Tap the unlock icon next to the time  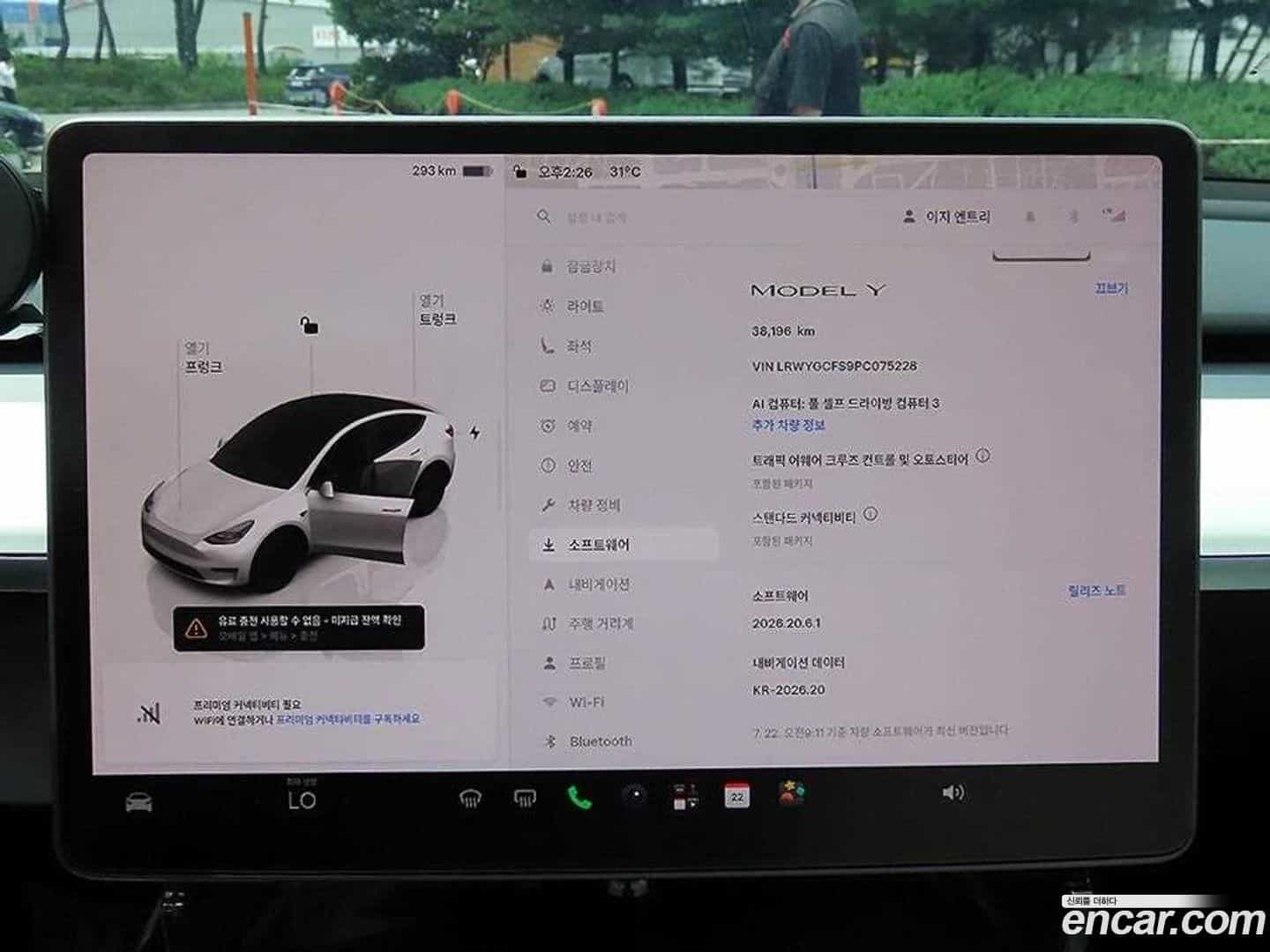[520, 172]
